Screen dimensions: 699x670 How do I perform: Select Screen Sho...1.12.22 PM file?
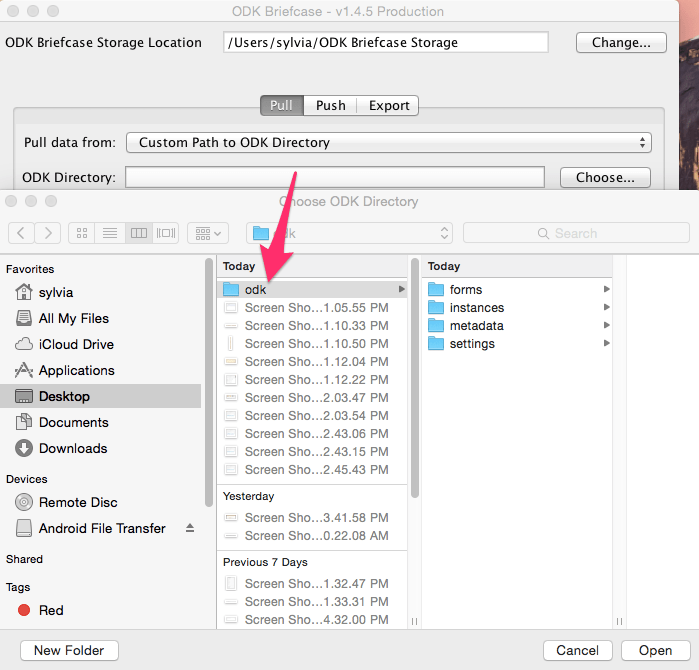[312, 380]
